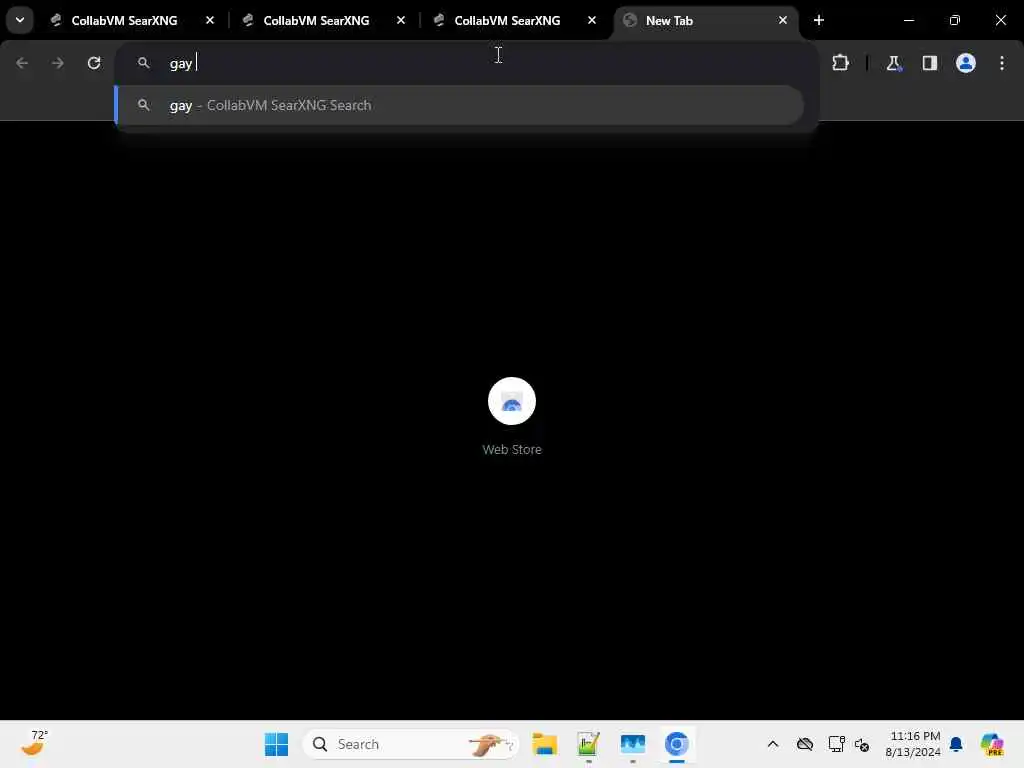Expand hidden system tray icons chevron
Image resolution: width=1024 pixels, height=768 pixels.
pos(773,744)
